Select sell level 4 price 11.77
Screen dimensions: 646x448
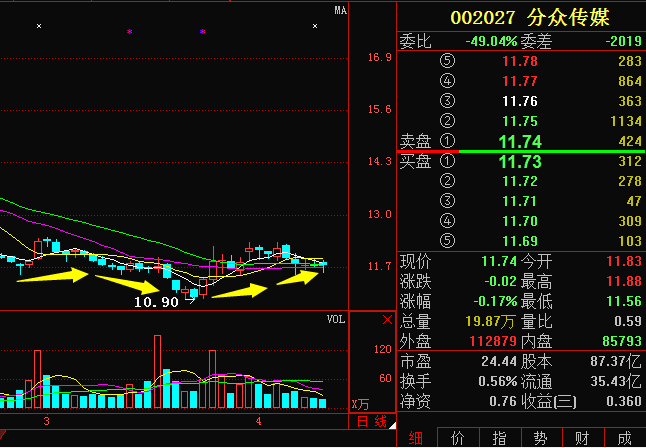coord(520,81)
